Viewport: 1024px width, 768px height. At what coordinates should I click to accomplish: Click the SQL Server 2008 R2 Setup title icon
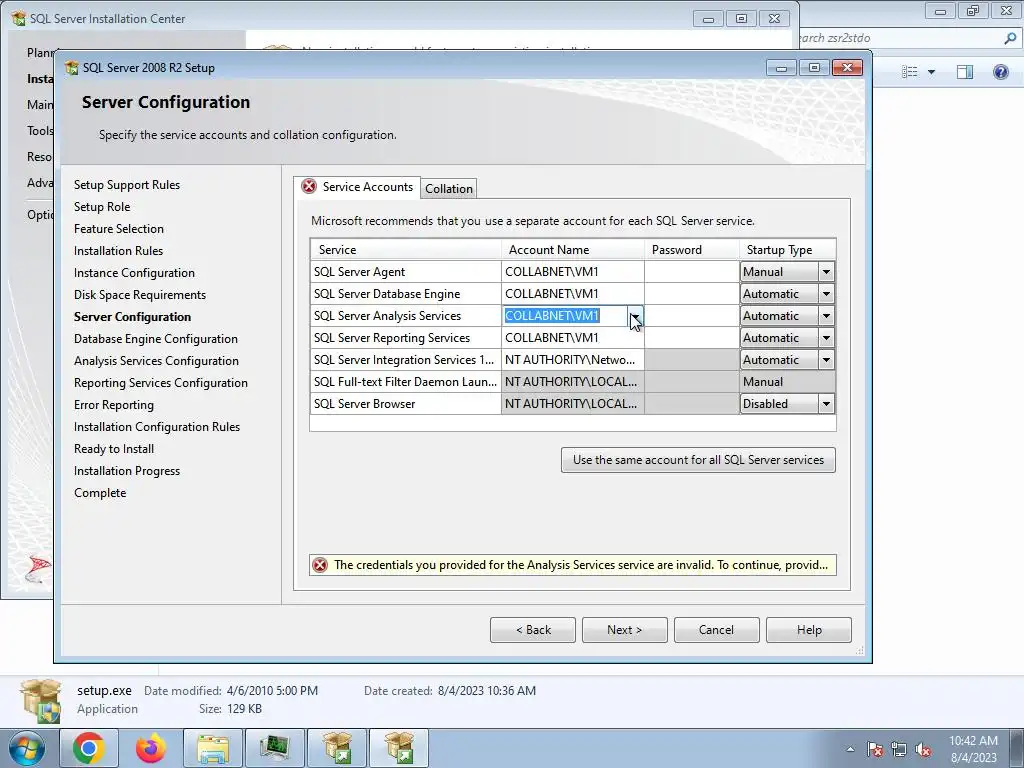click(x=71, y=67)
